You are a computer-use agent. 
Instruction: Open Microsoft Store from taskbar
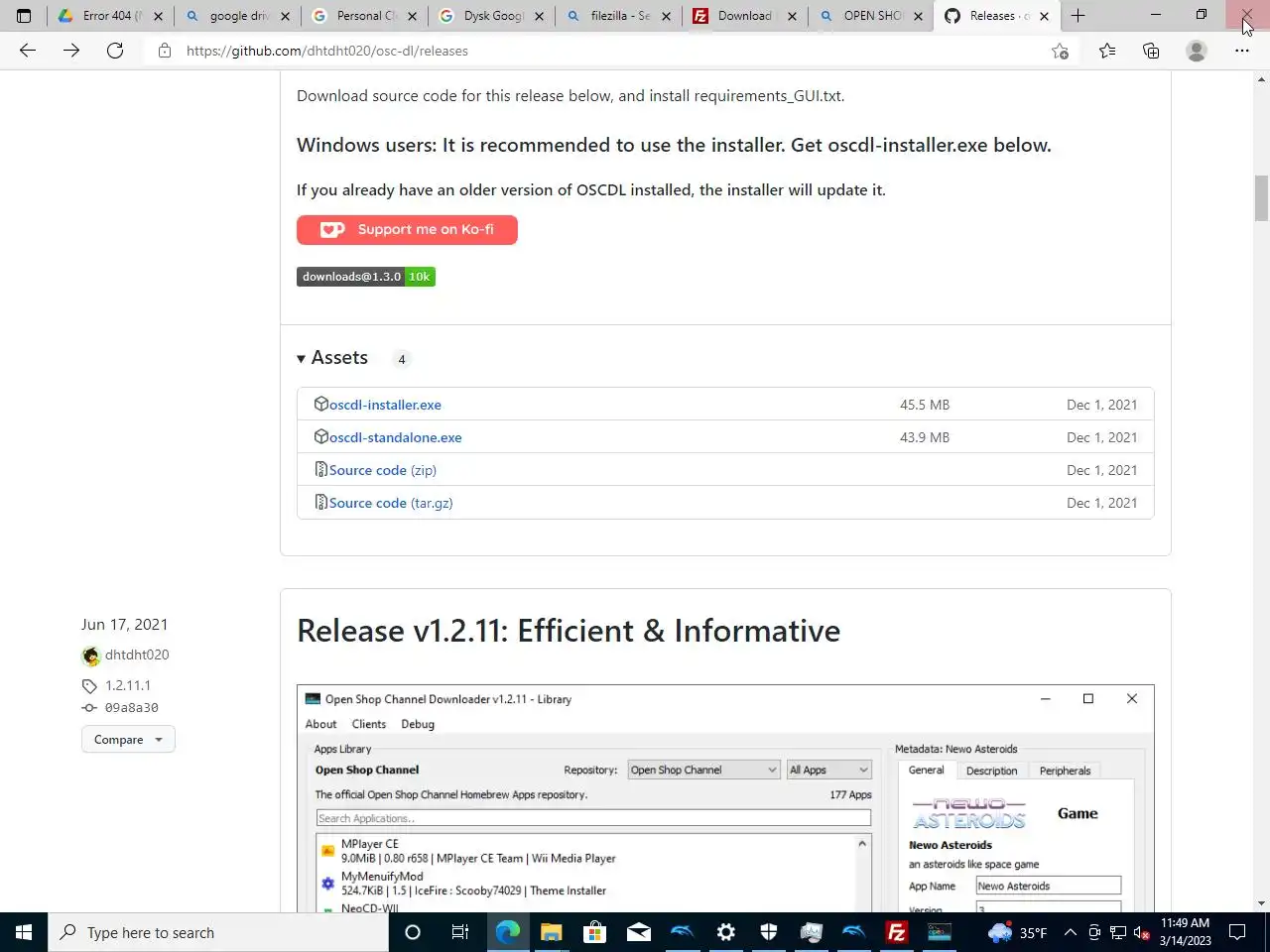[x=594, y=932]
